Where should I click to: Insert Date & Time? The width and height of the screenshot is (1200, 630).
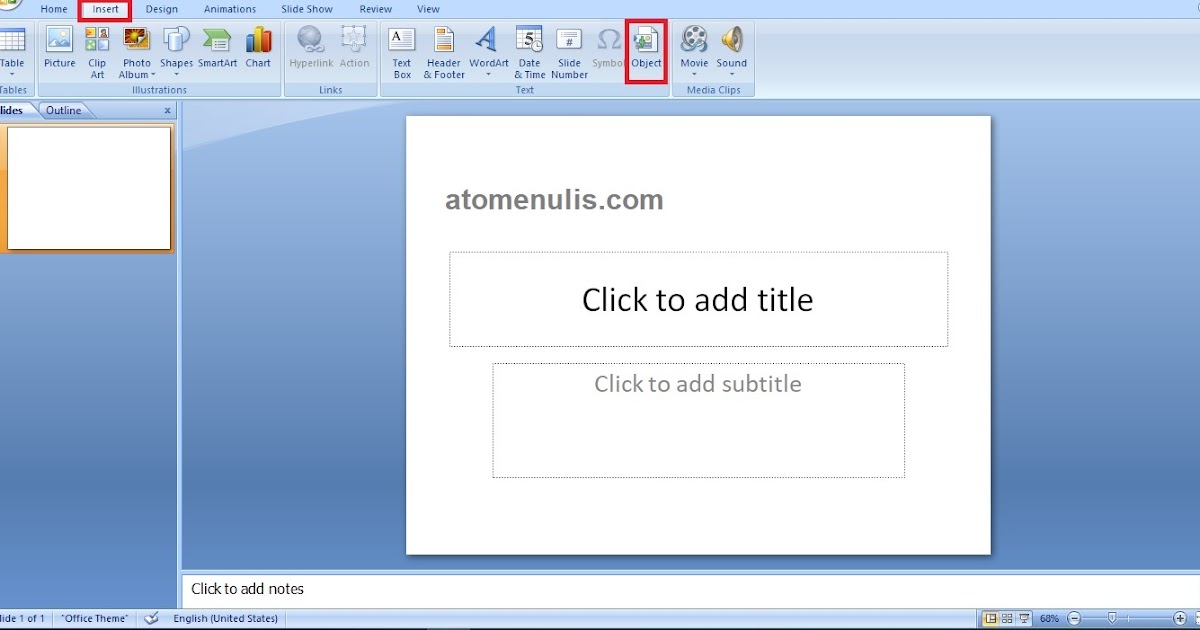coord(530,52)
